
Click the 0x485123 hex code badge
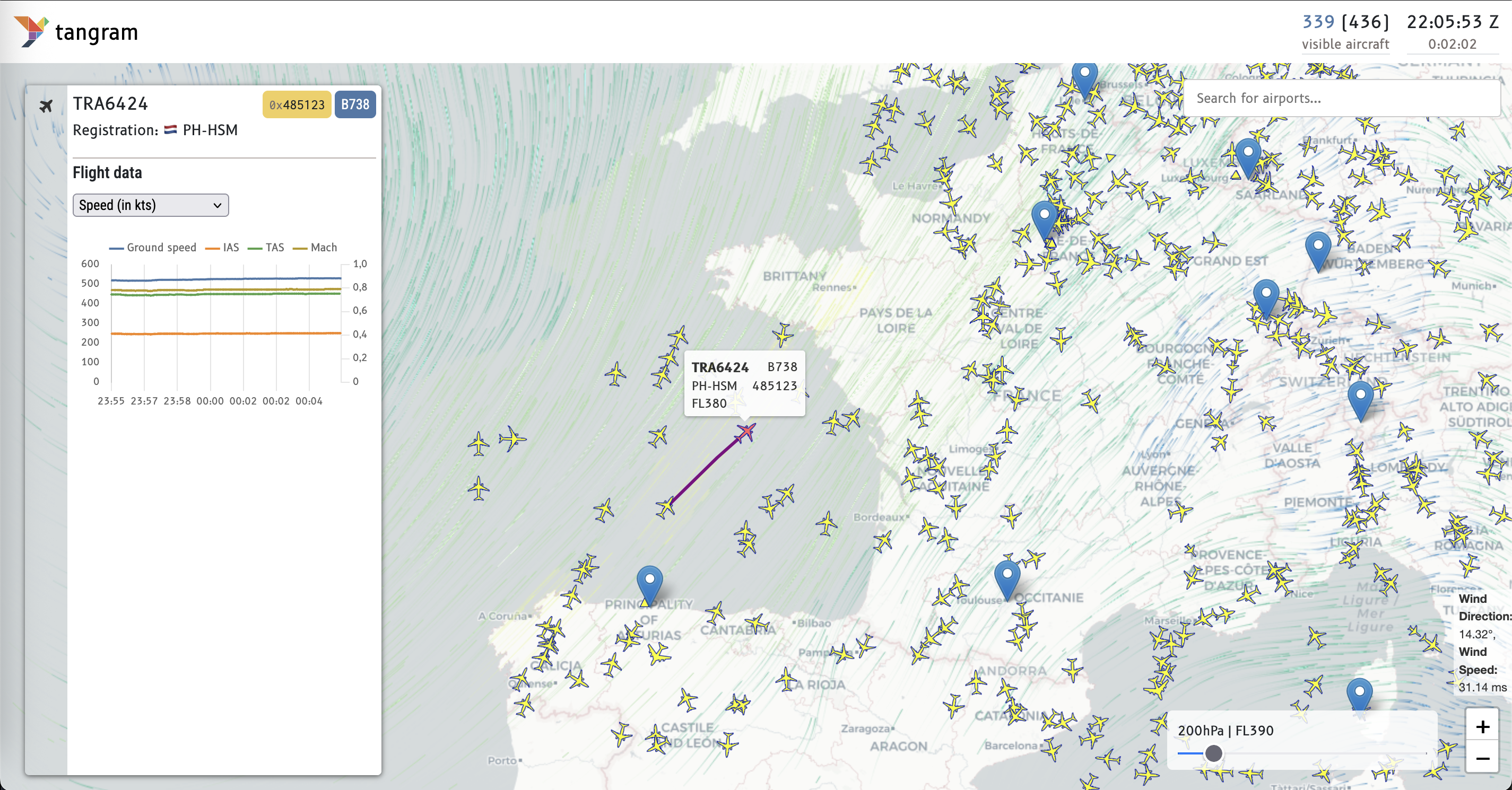296,105
